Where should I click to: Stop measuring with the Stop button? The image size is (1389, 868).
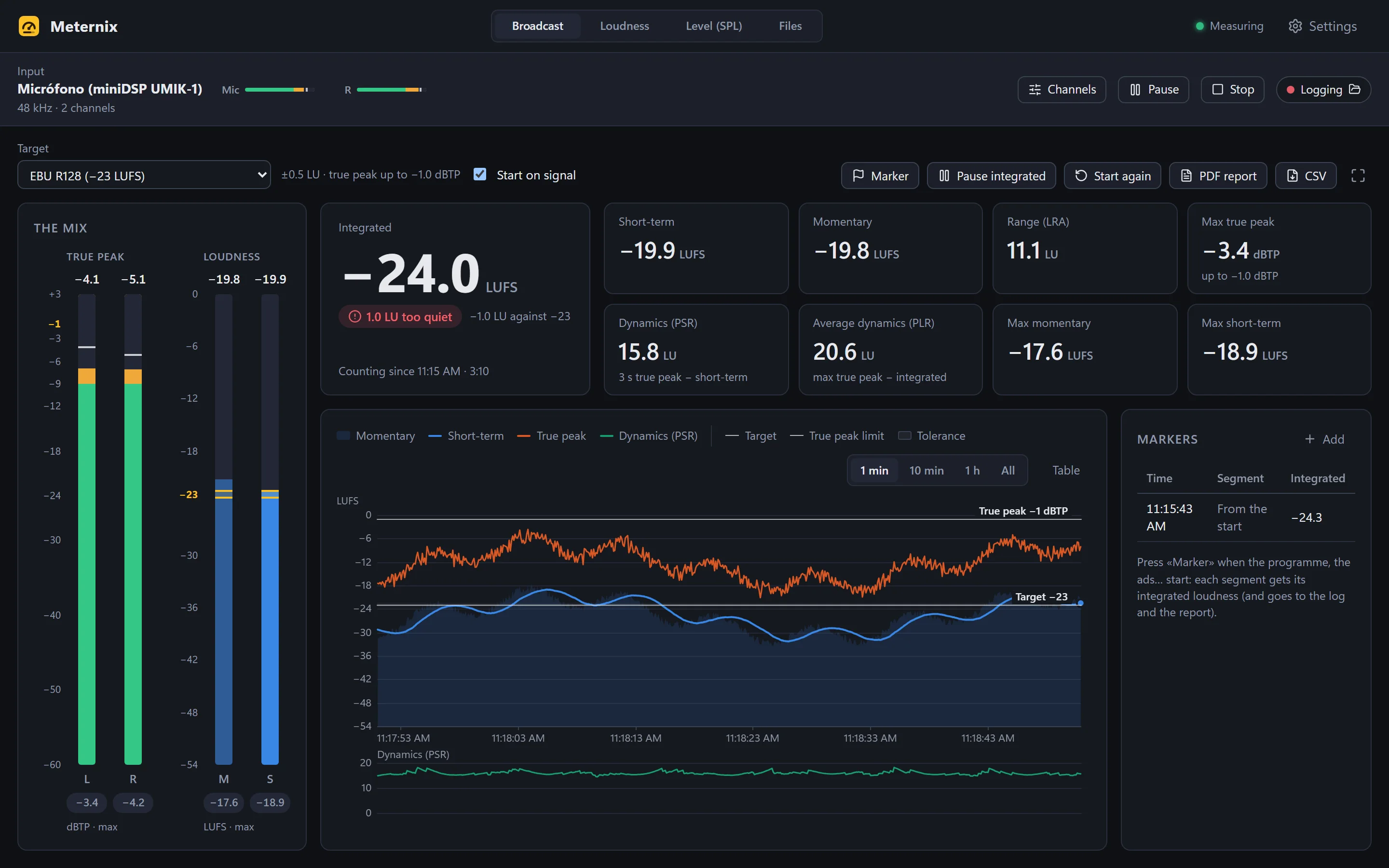click(1232, 90)
